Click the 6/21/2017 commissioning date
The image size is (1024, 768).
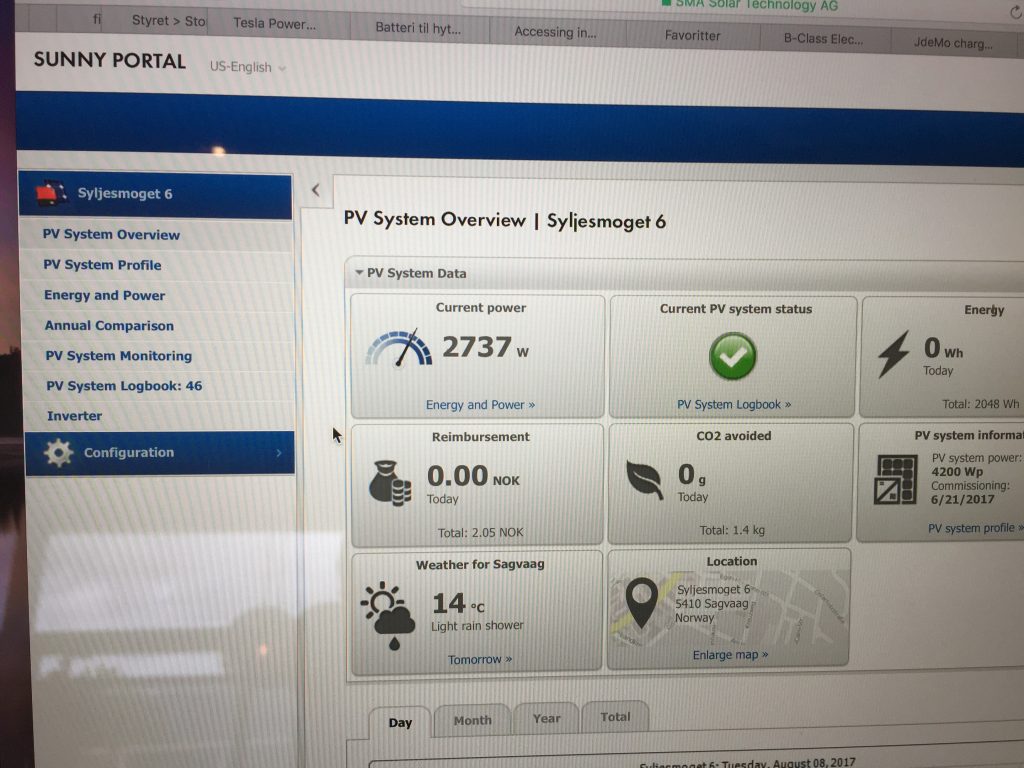963,499
